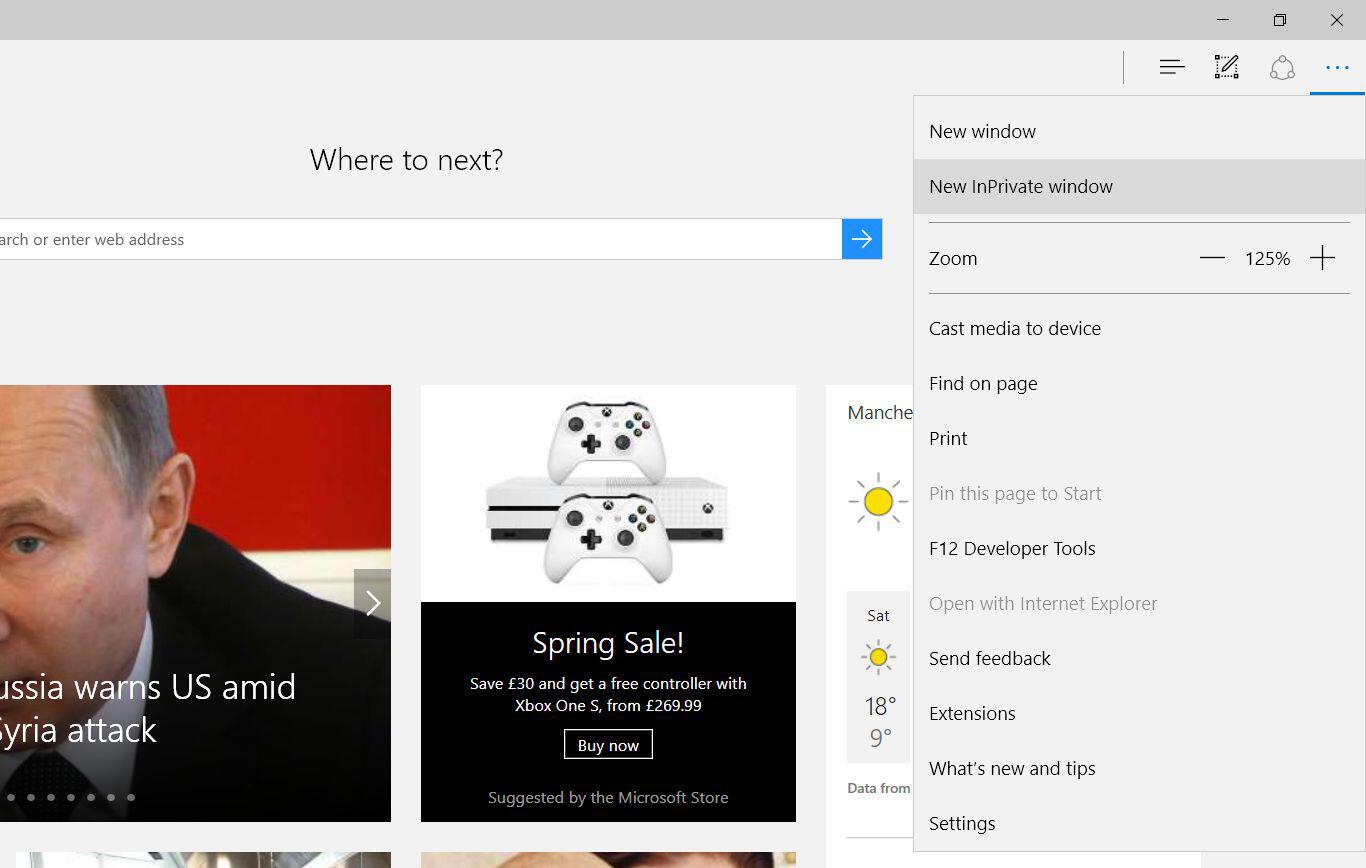Choose Print from the menu

point(1139,438)
